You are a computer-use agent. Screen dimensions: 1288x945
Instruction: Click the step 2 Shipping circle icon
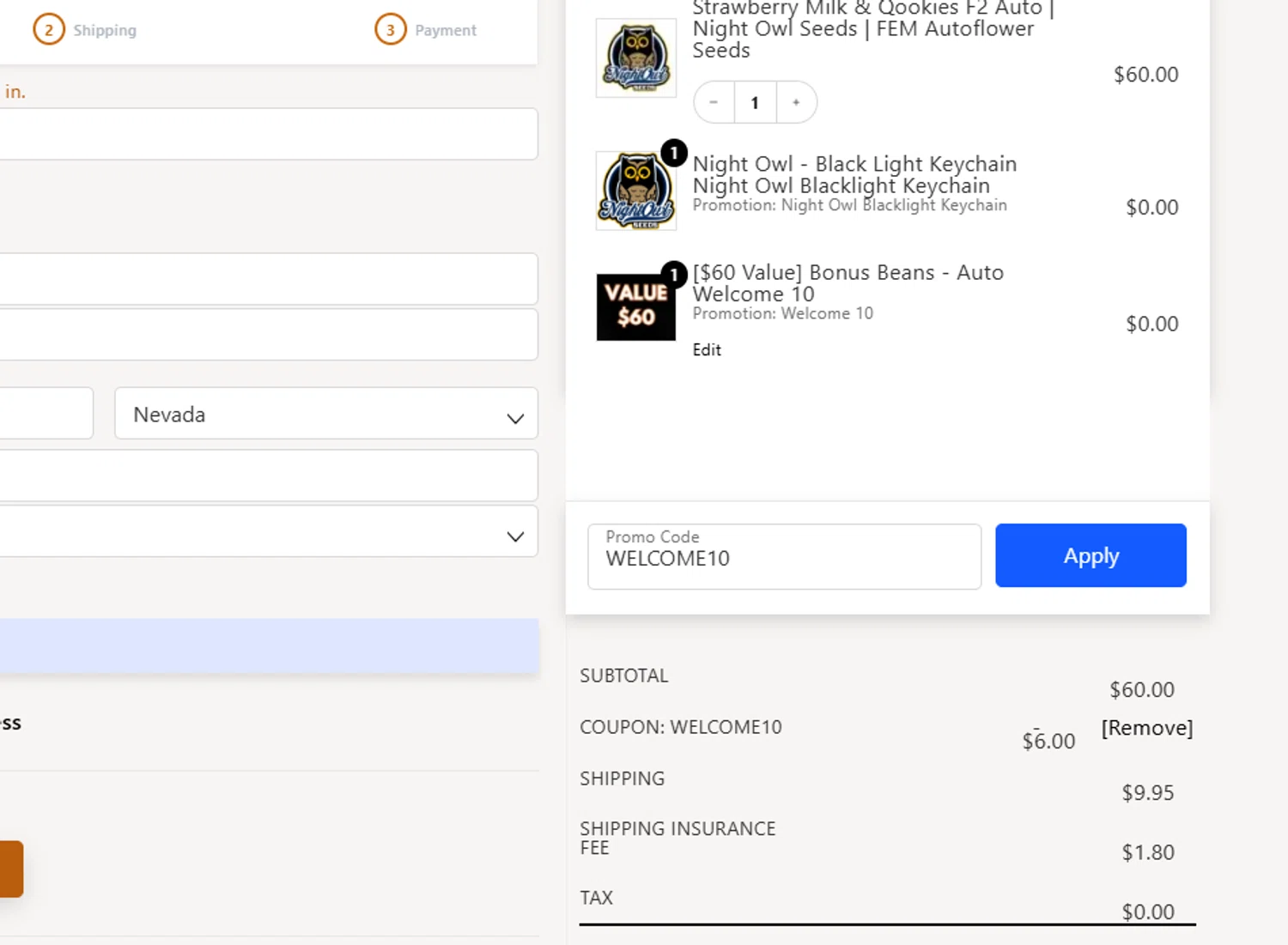click(49, 30)
